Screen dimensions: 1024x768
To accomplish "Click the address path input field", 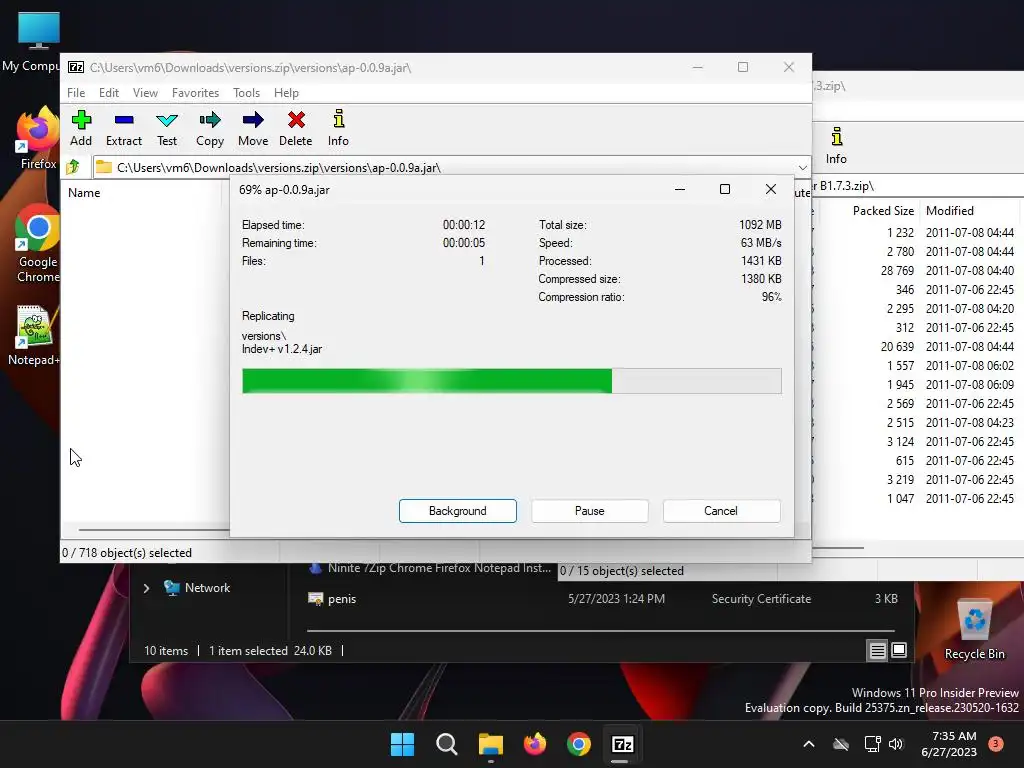I will [451, 168].
